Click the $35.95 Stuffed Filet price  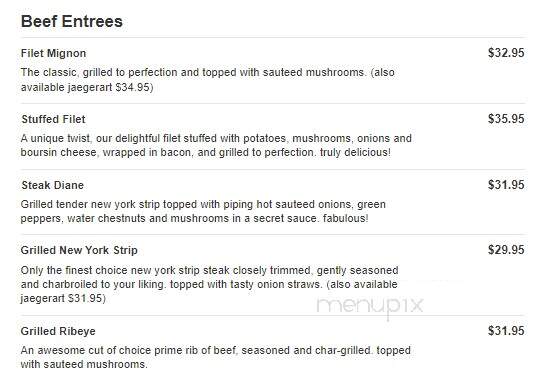(506, 119)
